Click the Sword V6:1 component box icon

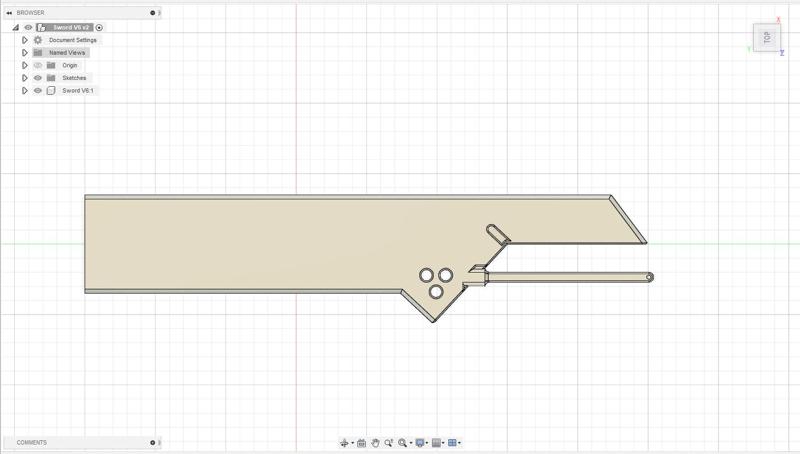pyautogui.click(x=51, y=90)
